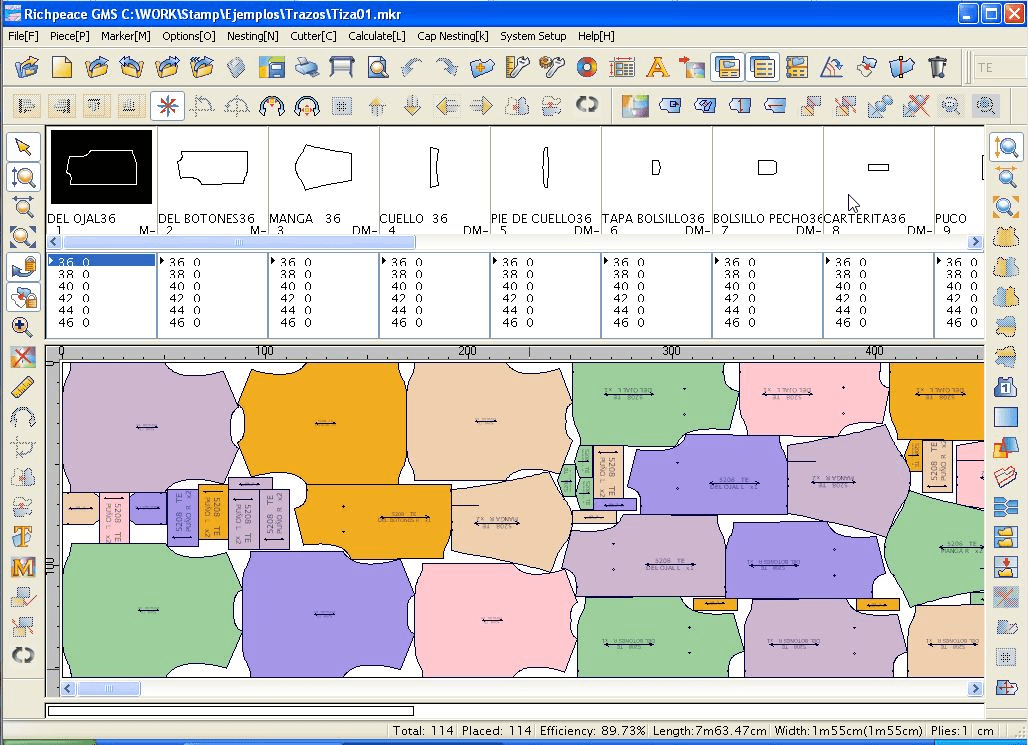Click the printer icon in the toolbar

307,68
